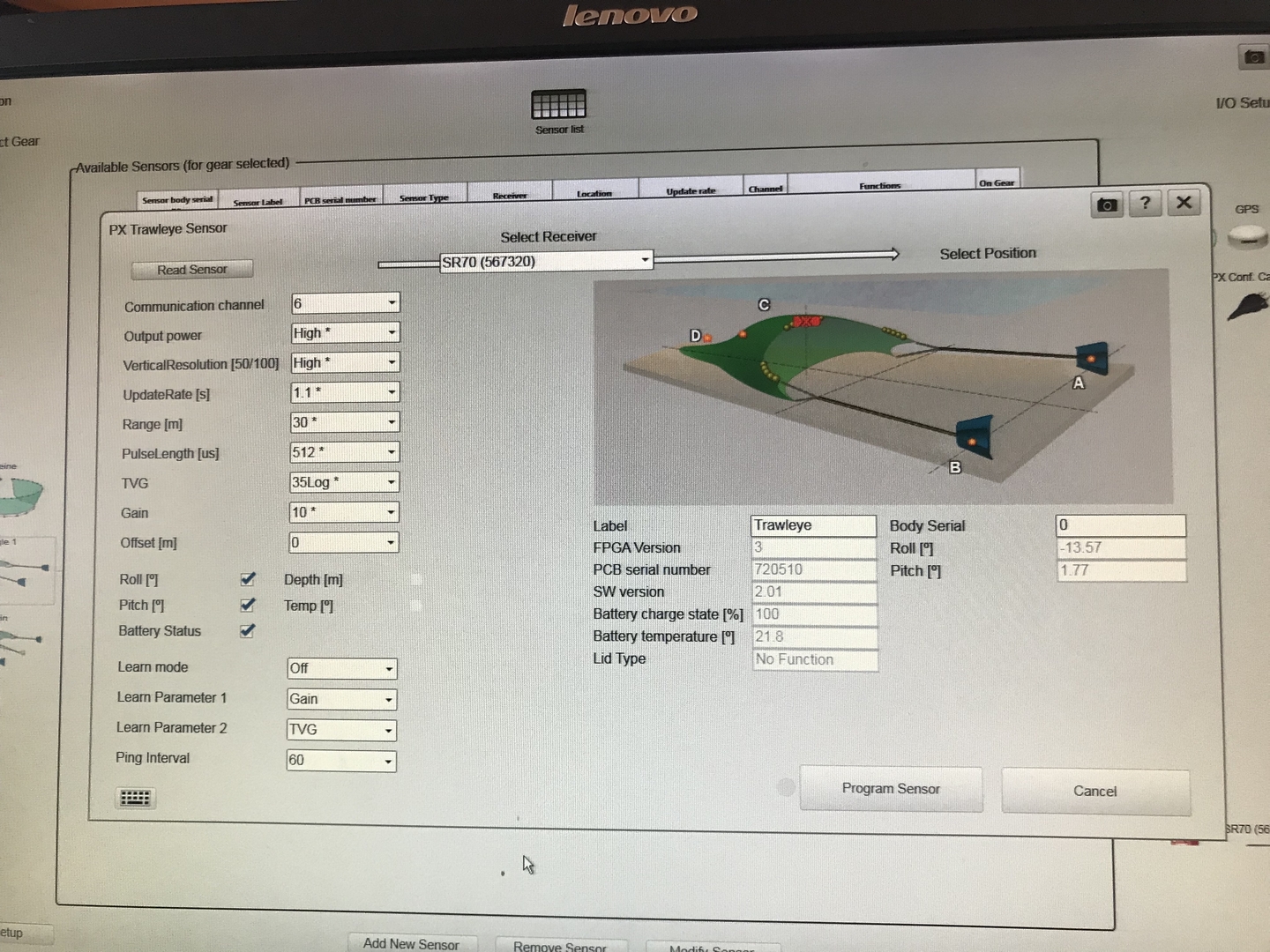1270x952 pixels.
Task: Disable the Battery Status checkbox
Action: 248,631
